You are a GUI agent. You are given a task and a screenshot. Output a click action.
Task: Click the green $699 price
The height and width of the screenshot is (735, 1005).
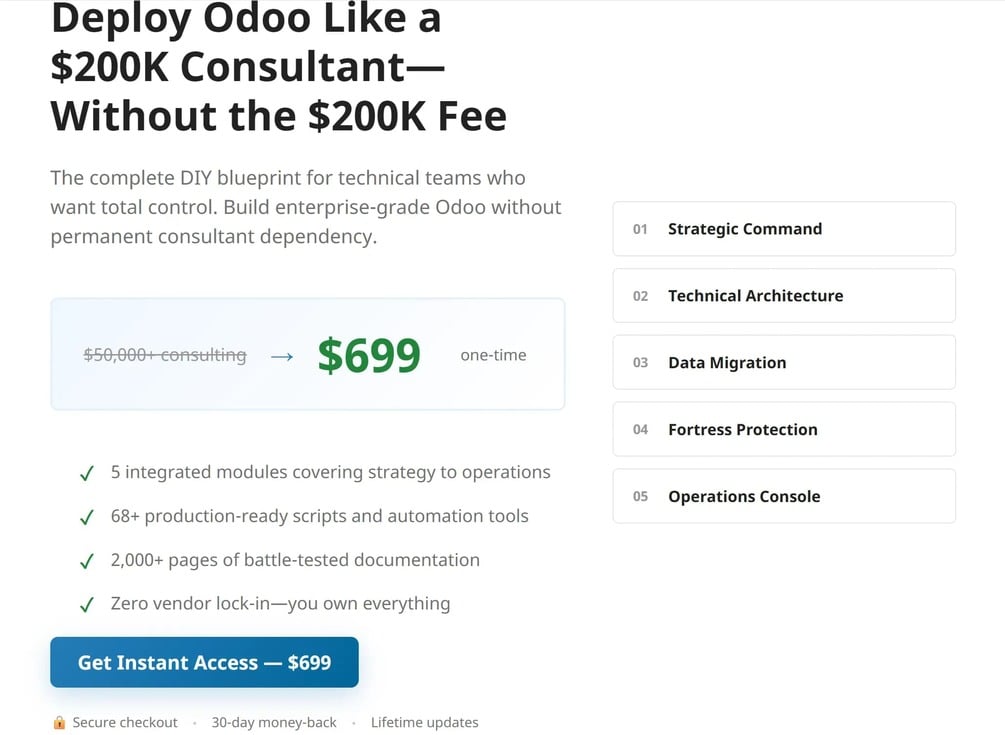point(369,355)
